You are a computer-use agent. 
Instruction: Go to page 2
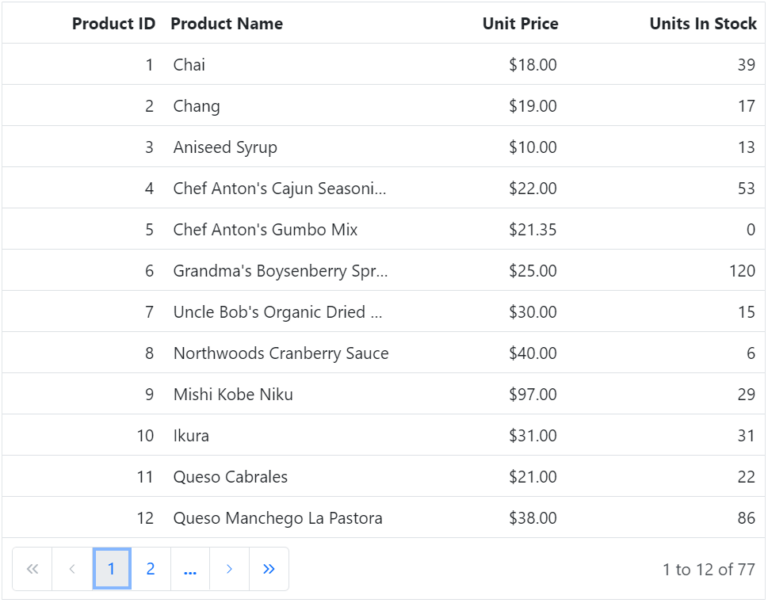point(150,569)
